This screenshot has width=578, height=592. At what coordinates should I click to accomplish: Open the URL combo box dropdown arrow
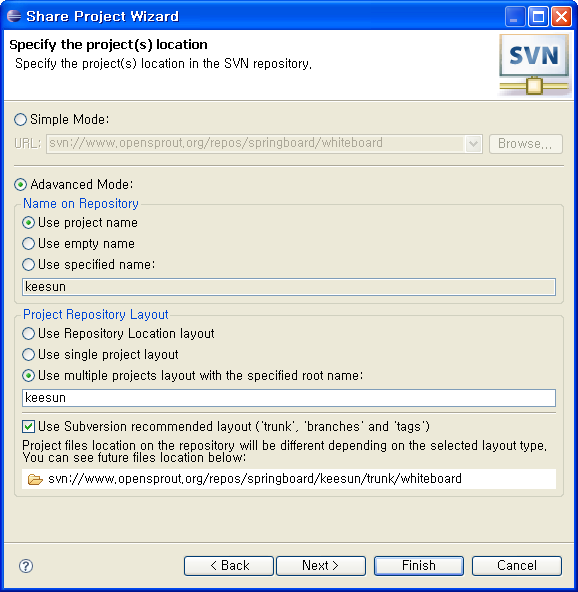(x=473, y=144)
